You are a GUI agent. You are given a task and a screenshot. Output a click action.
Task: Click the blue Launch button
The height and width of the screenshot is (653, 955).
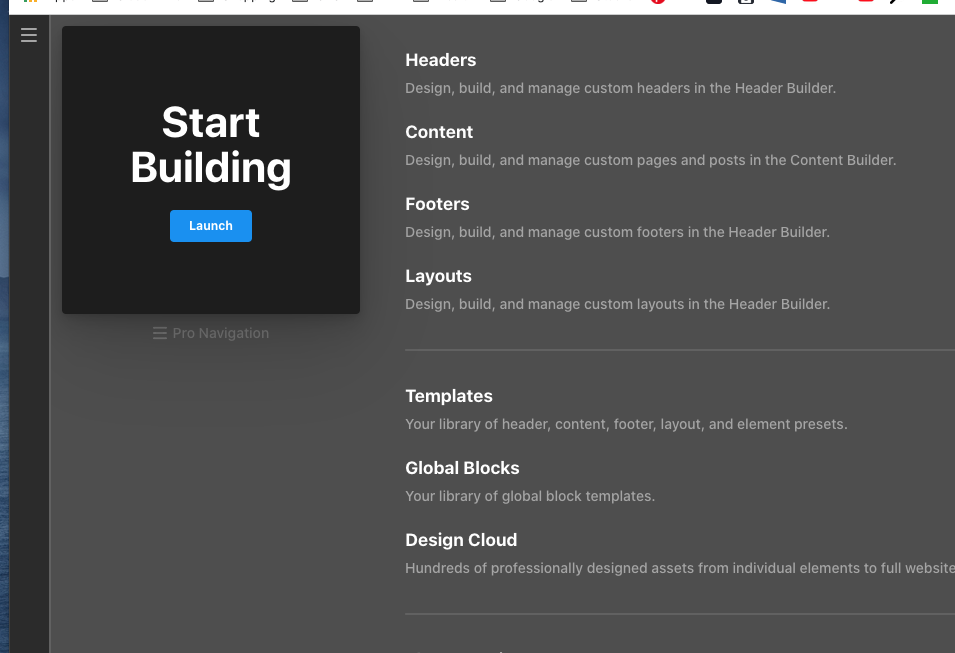[211, 226]
